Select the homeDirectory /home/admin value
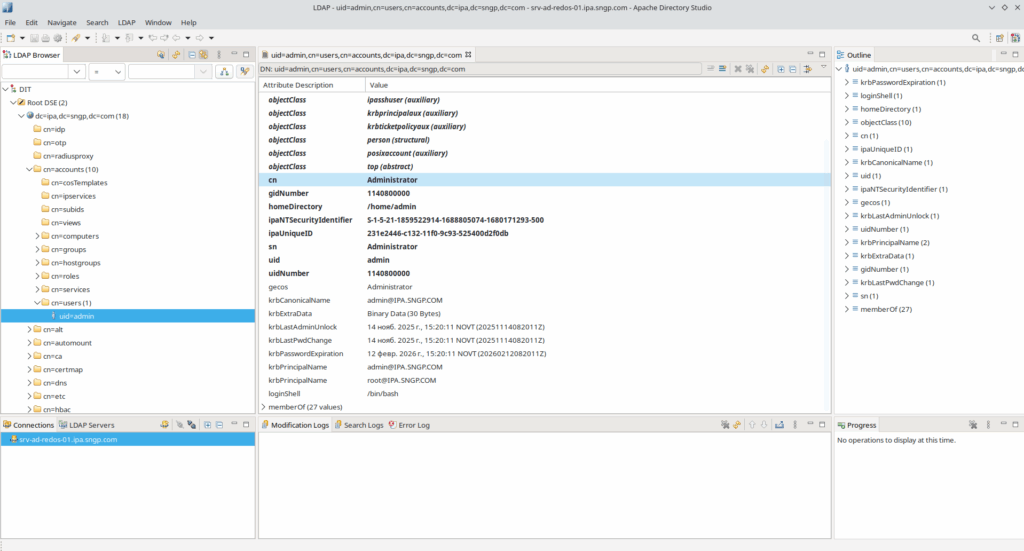The height and width of the screenshot is (551, 1024). [x=391, y=206]
